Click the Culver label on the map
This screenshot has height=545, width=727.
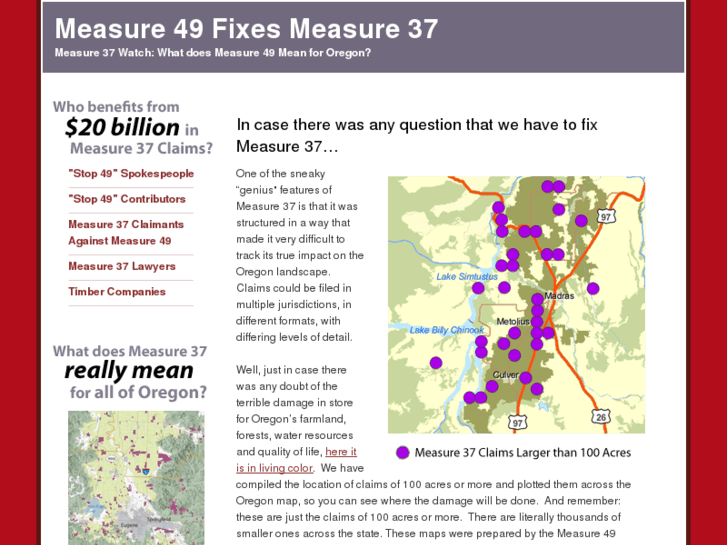505,375
